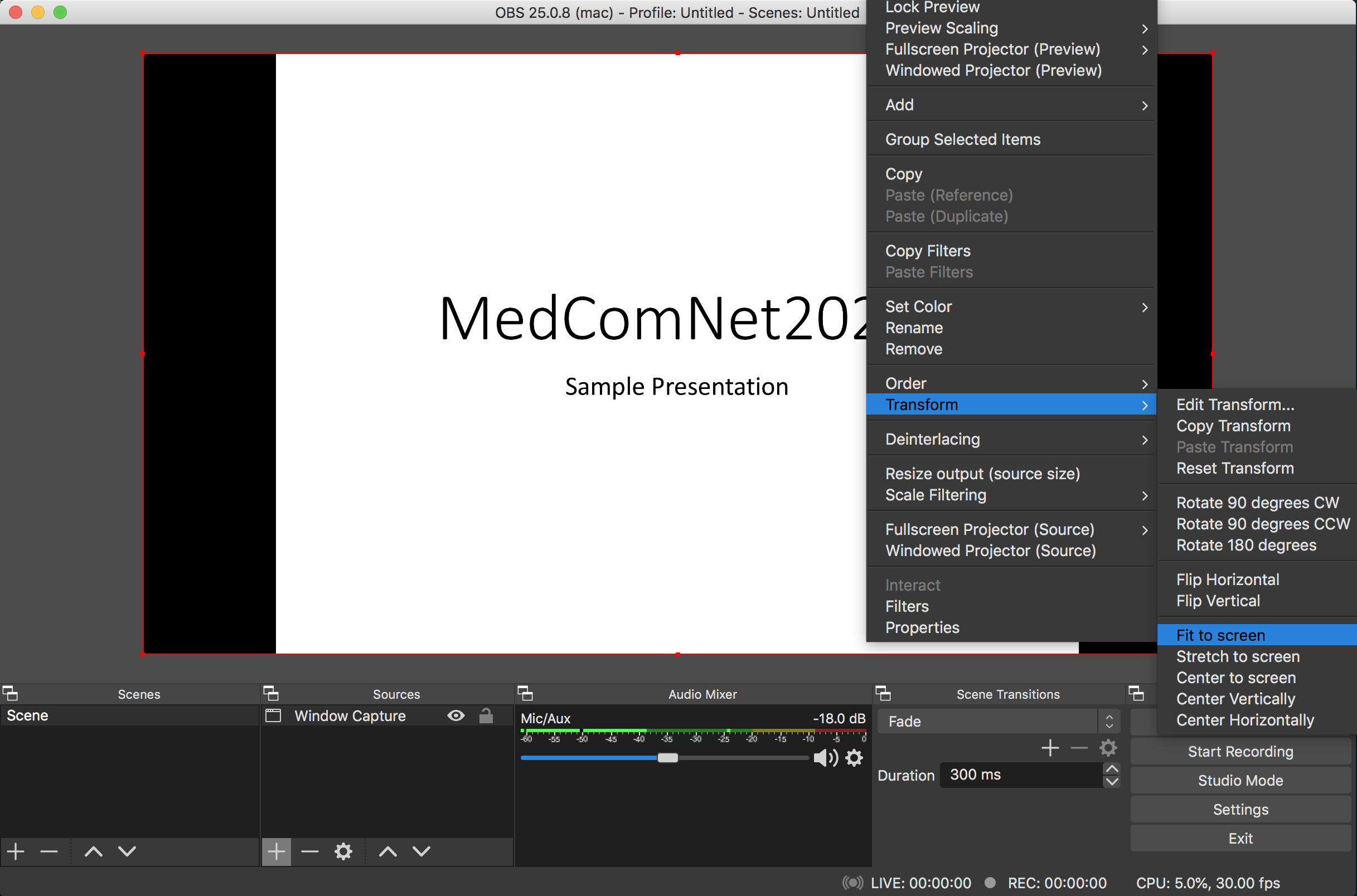Click Start Recording button

coord(1240,752)
